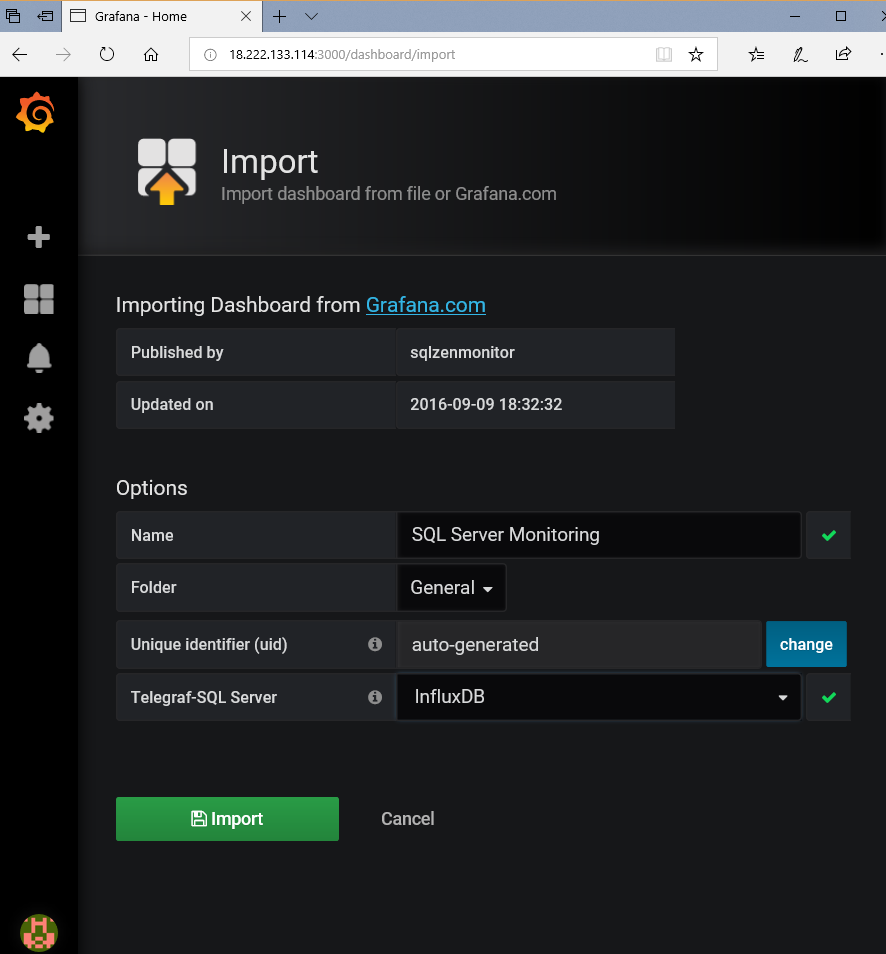
Task: Click the auto-generated uid field
Action: point(579,644)
